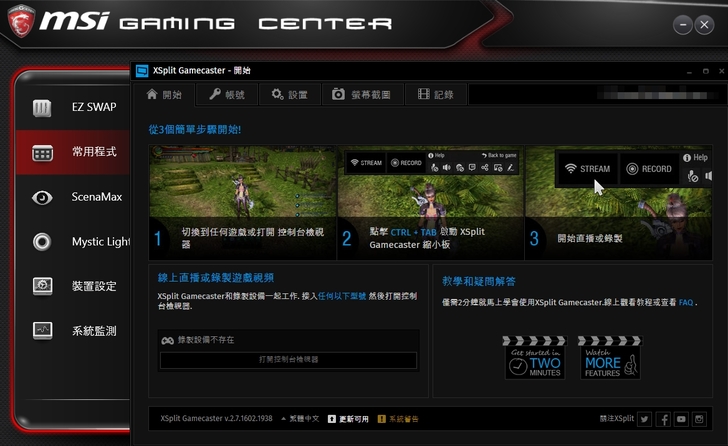Viewport: 728px width, 446px height.
Task: Close the MSI Gaming Center window
Action: [x=704, y=25]
